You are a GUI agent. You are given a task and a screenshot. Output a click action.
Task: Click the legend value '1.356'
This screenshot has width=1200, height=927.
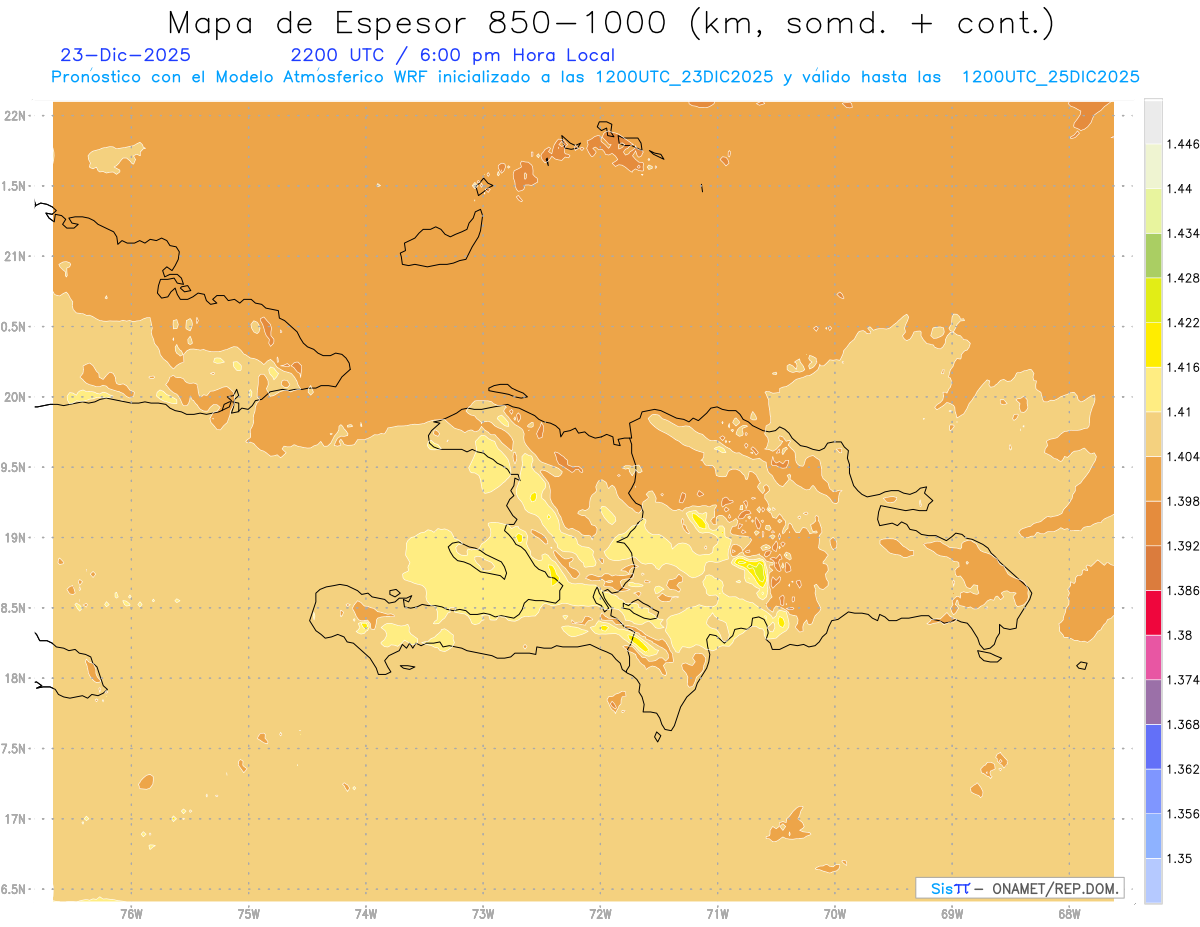(1182, 814)
